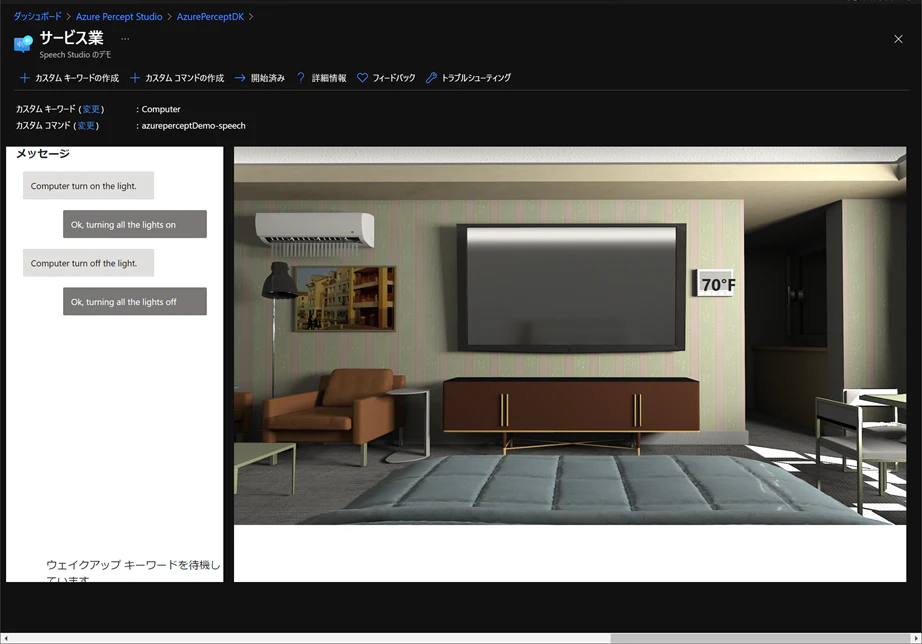Go to Azure Percept Studio breadcrumb
This screenshot has width=922, height=644.
(119, 16)
